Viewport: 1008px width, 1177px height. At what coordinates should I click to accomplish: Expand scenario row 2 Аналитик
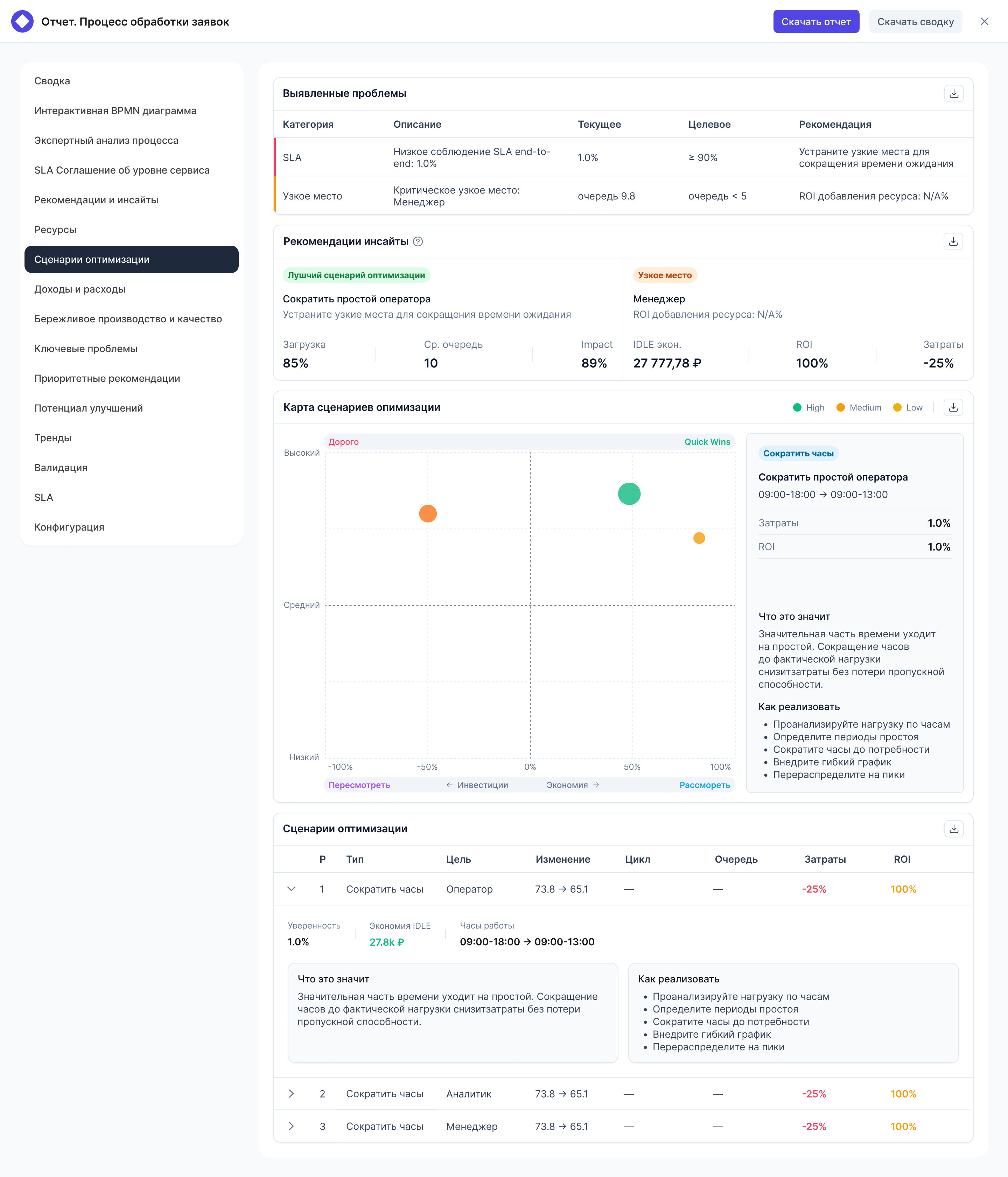[292, 1094]
